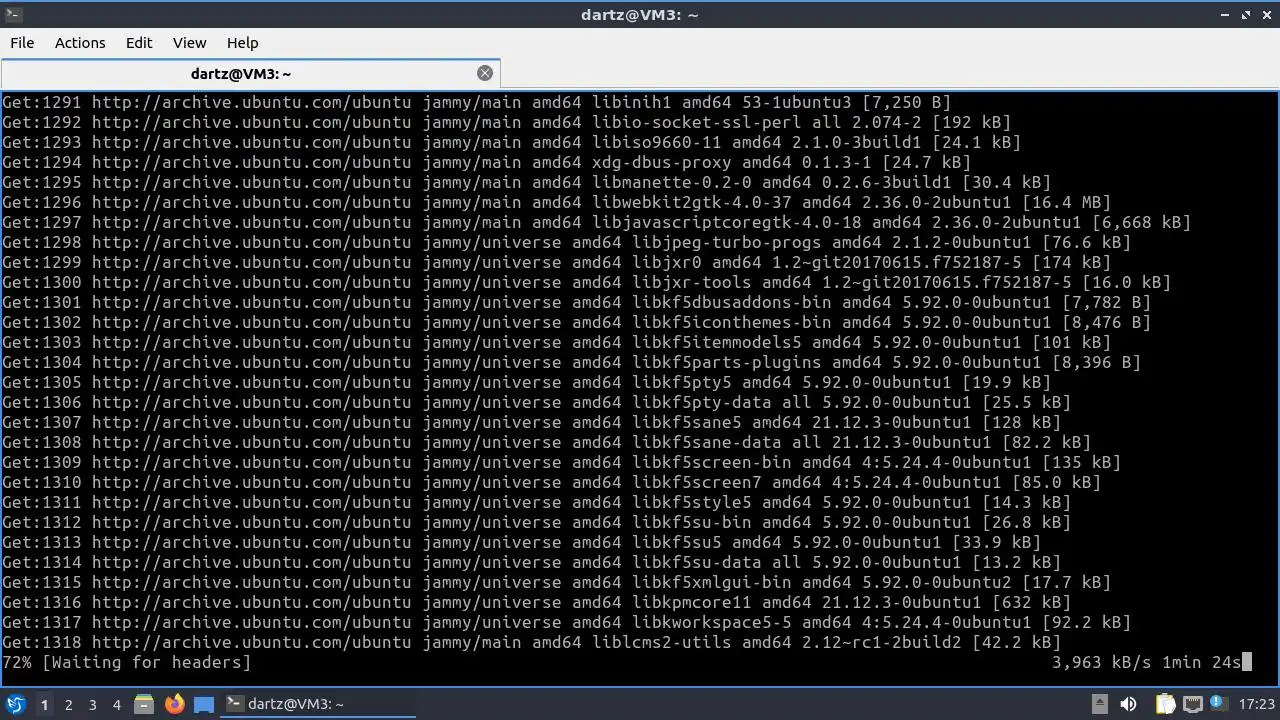Viewport: 1280px width, 720px height.
Task: Click the Get:1316 libkpmcore11 line
Action: point(536,602)
